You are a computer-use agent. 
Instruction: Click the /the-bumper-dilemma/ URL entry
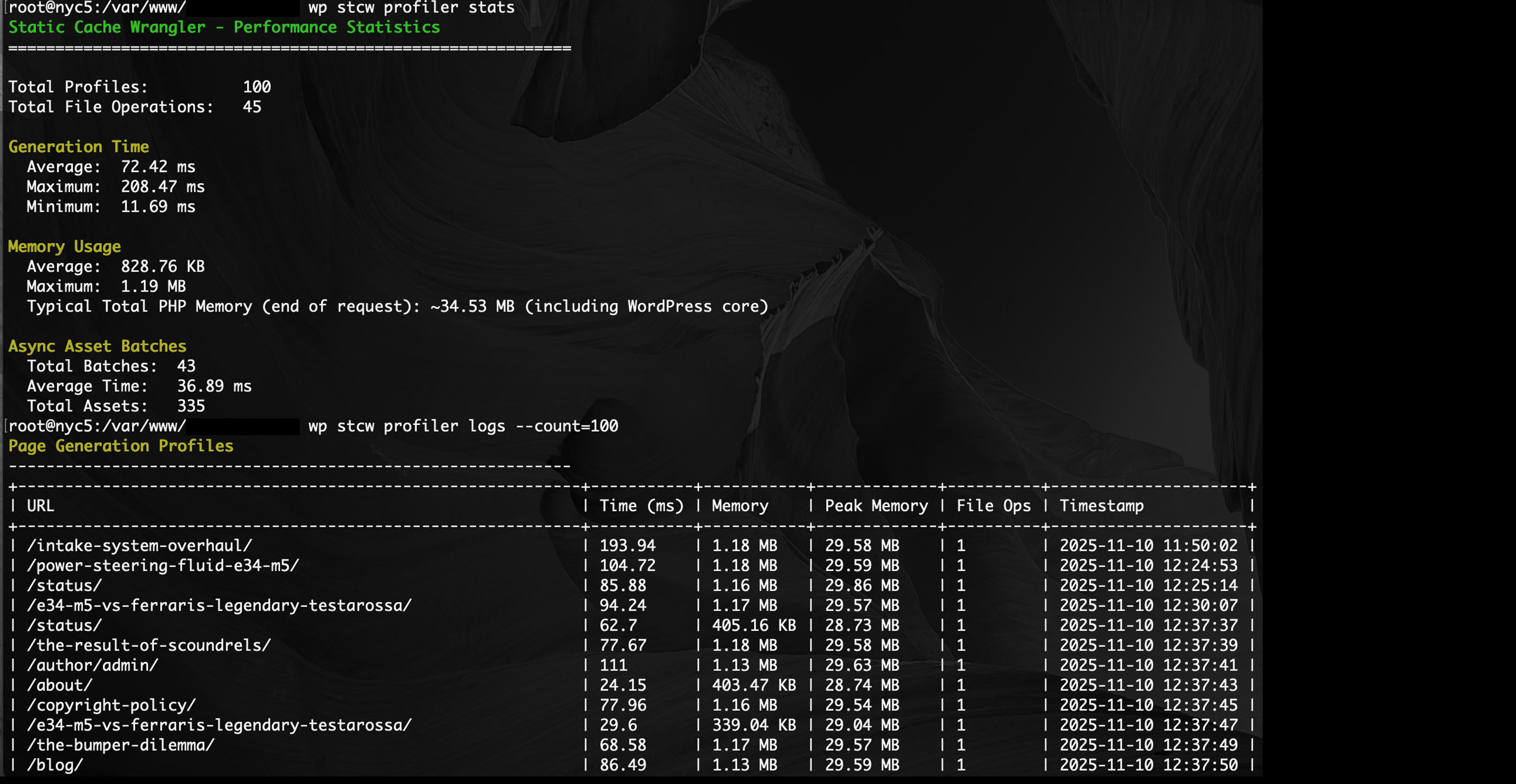(120, 745)
